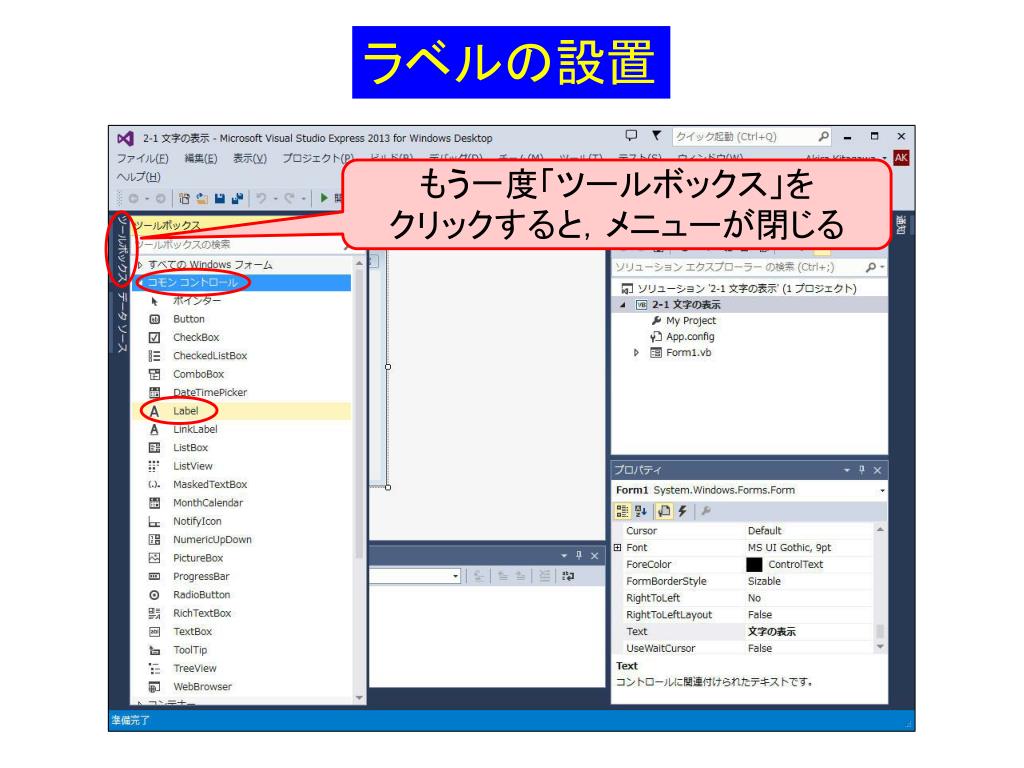Open solution explorer search options arrow
Viewport: 1024px width, 768px height.
click(882, 267)
